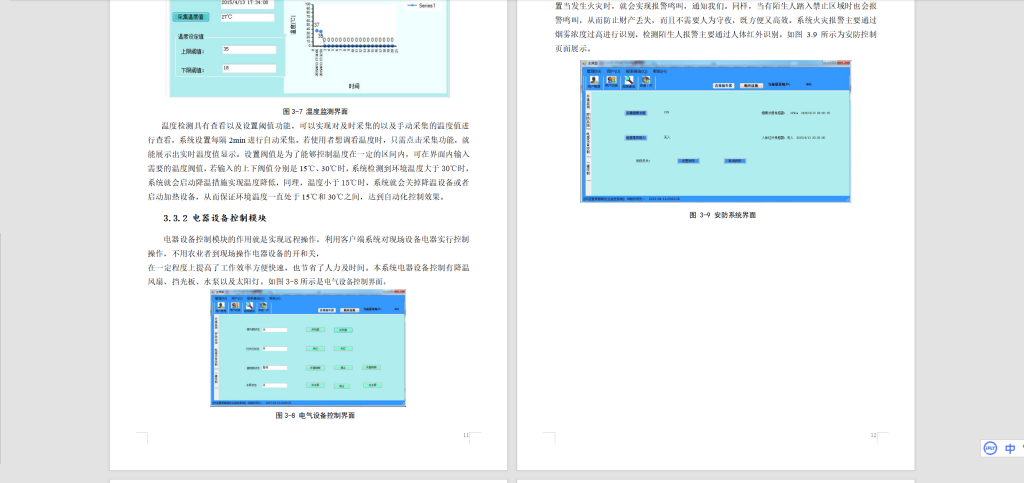Click user management icon in Figure 3-9 toolbar
The height and width of the screenshot is (483, 1024).
[595, 82]
